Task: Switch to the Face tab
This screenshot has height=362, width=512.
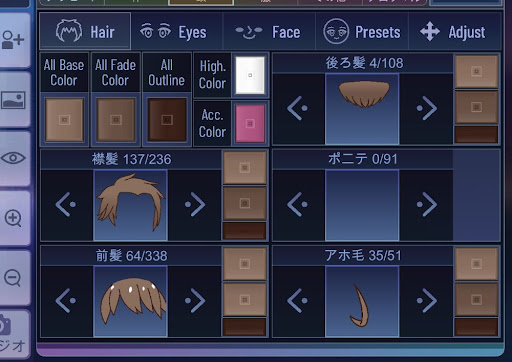Action: (268, 32)
